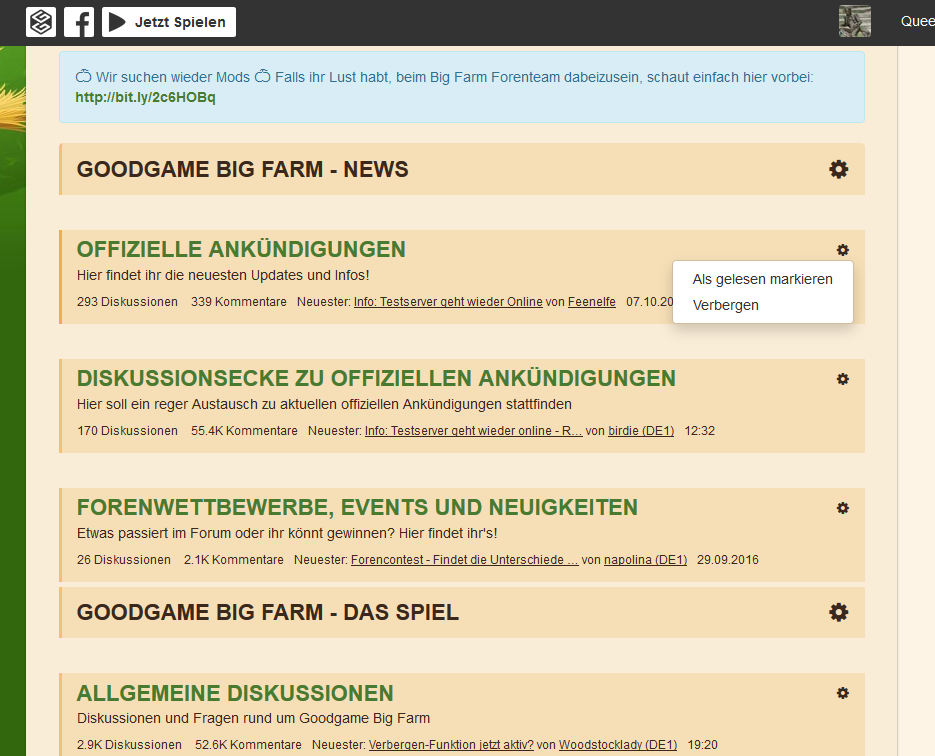Click description Diskussionen und Fragen rund um Goodgame

(253, 718)
